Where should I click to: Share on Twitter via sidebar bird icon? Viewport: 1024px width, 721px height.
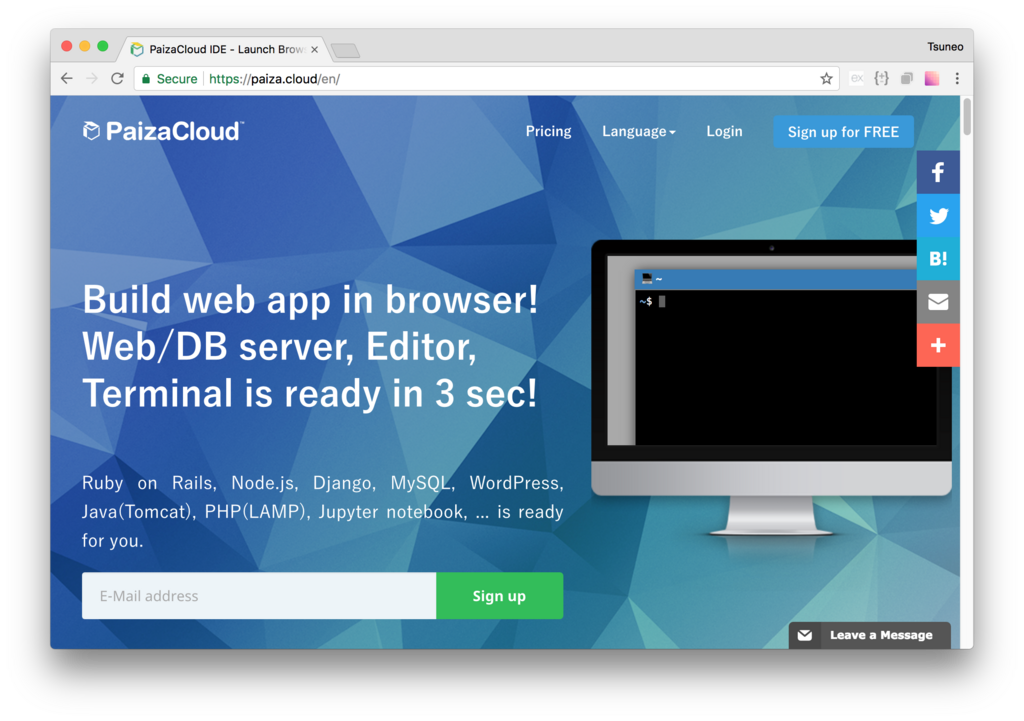(938, 216)
